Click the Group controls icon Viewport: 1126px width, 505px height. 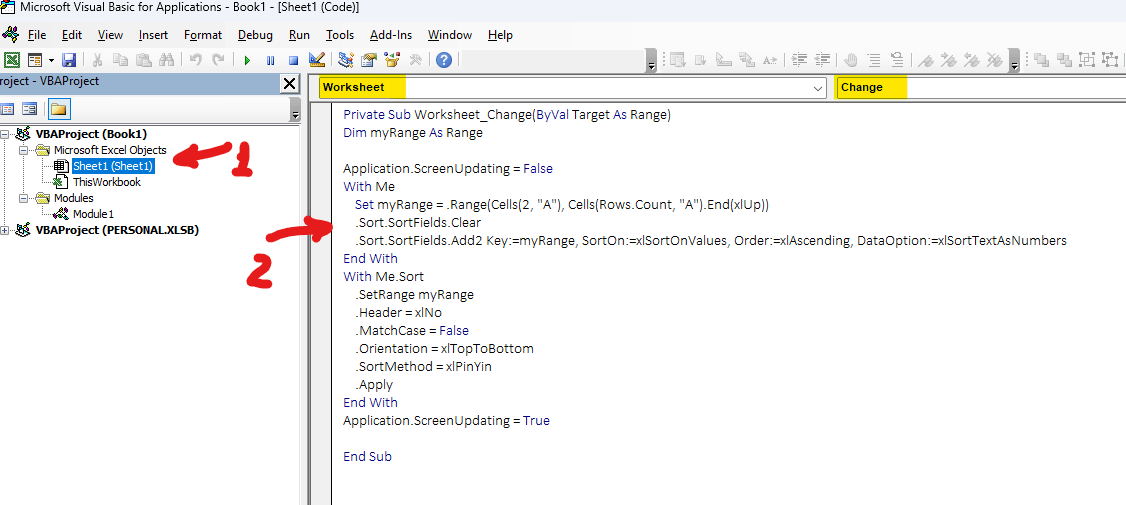1087,60
